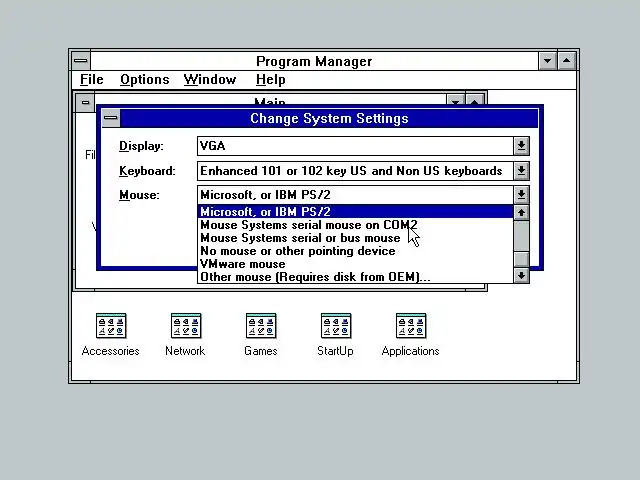
Task: Select Mouse Systems serial or bus mouse
Action: pos(355,238)
